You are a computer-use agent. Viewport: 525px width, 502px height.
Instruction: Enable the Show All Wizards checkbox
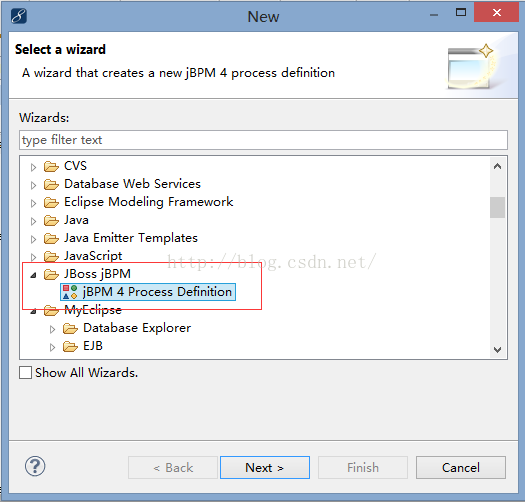click(25, 372)
